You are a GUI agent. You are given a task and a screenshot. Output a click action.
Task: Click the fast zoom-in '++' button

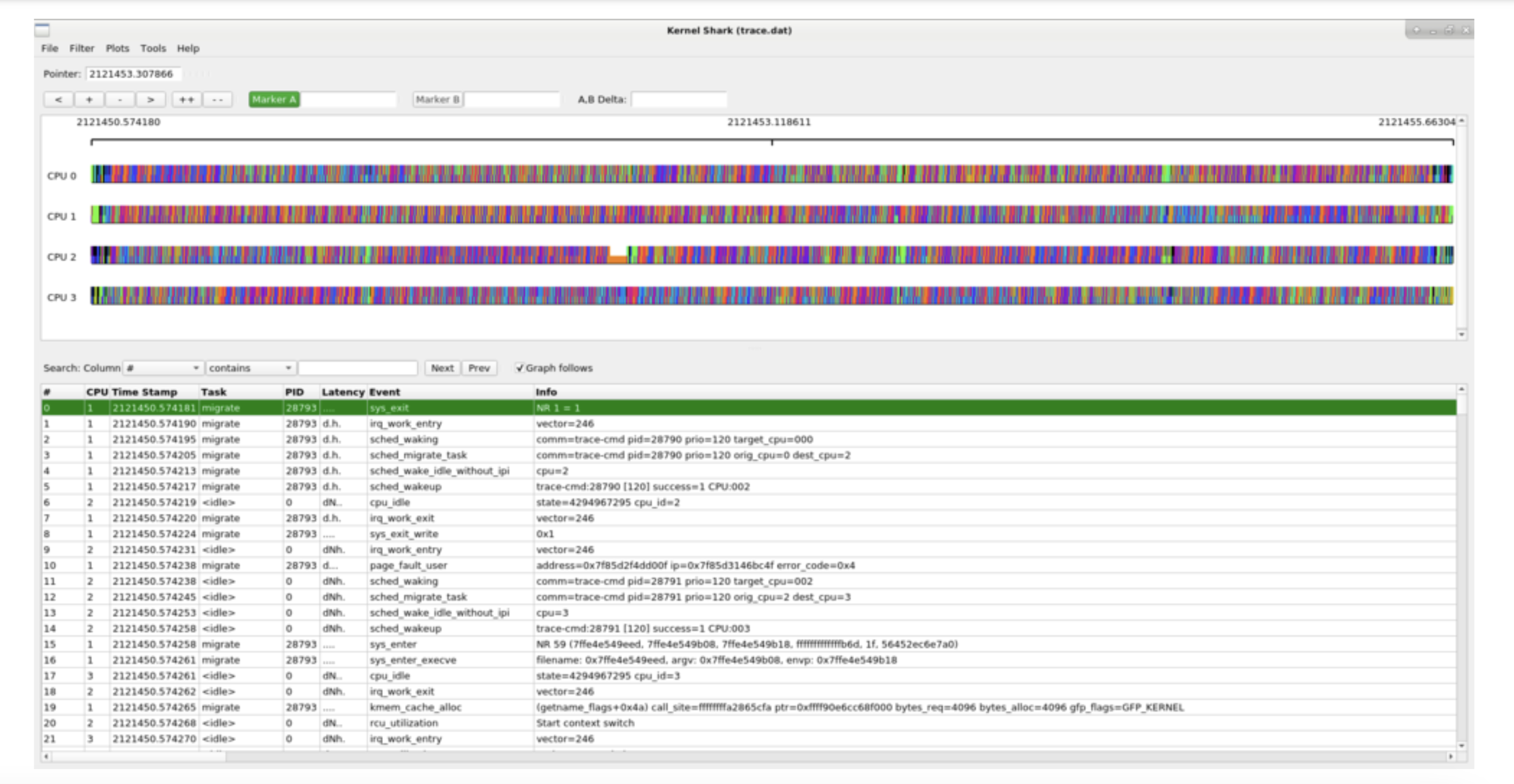187,99
